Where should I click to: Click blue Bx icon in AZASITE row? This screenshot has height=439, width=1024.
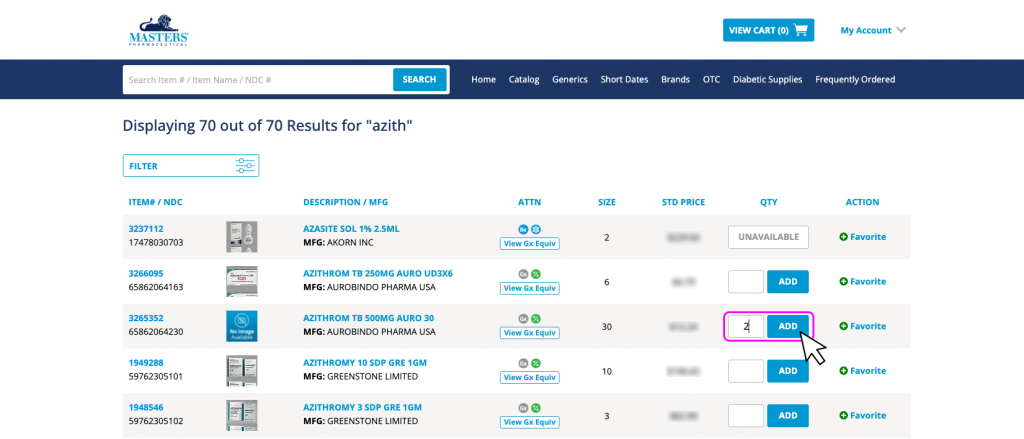(x=523, y=229)
